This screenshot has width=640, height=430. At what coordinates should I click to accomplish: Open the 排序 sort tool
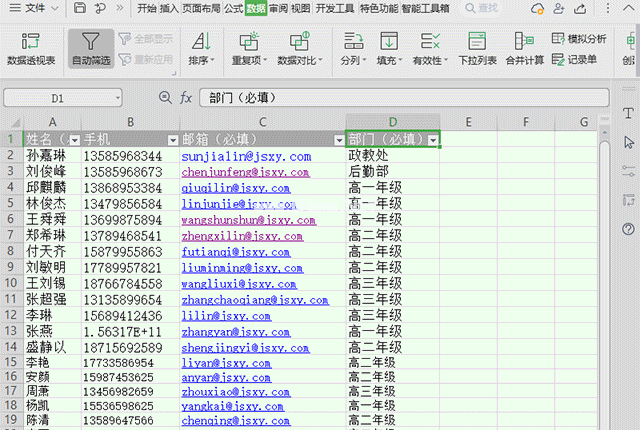coord(201,49)
